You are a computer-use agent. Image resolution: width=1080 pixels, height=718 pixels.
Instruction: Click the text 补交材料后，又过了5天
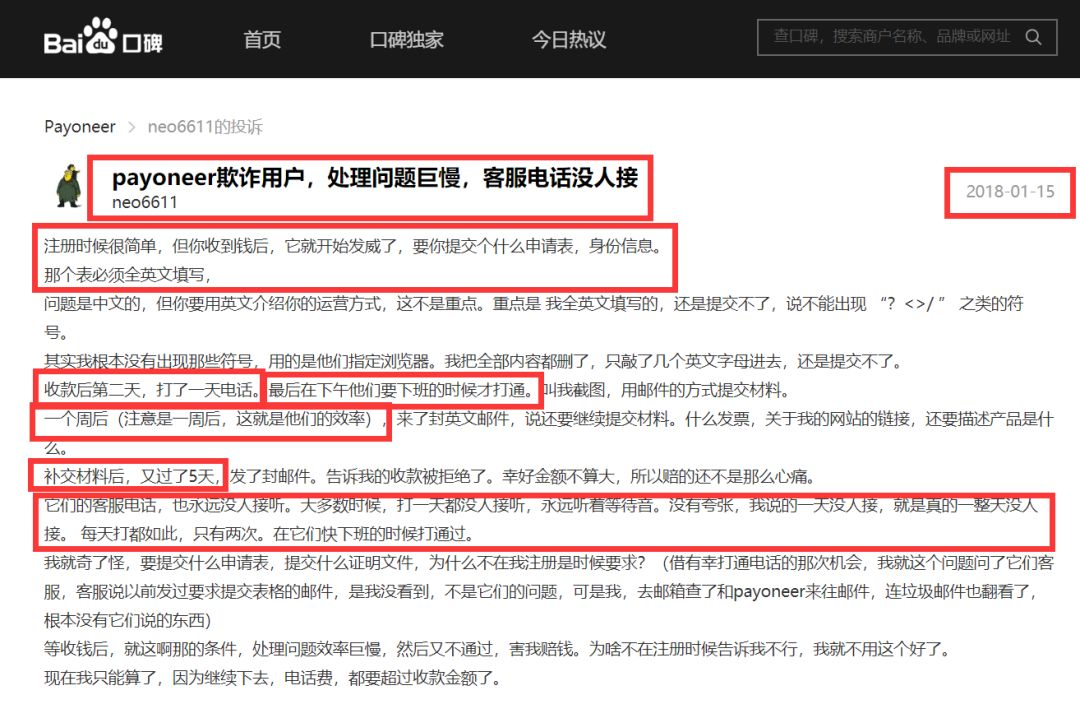(x=131, y=476)
